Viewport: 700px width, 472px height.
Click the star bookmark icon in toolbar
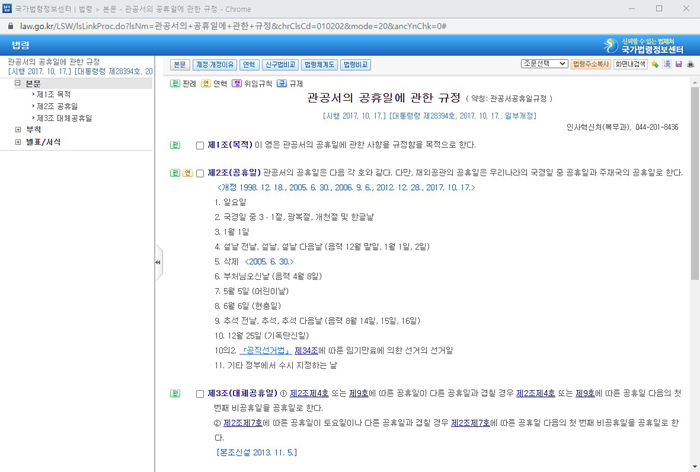click(655, 64)
